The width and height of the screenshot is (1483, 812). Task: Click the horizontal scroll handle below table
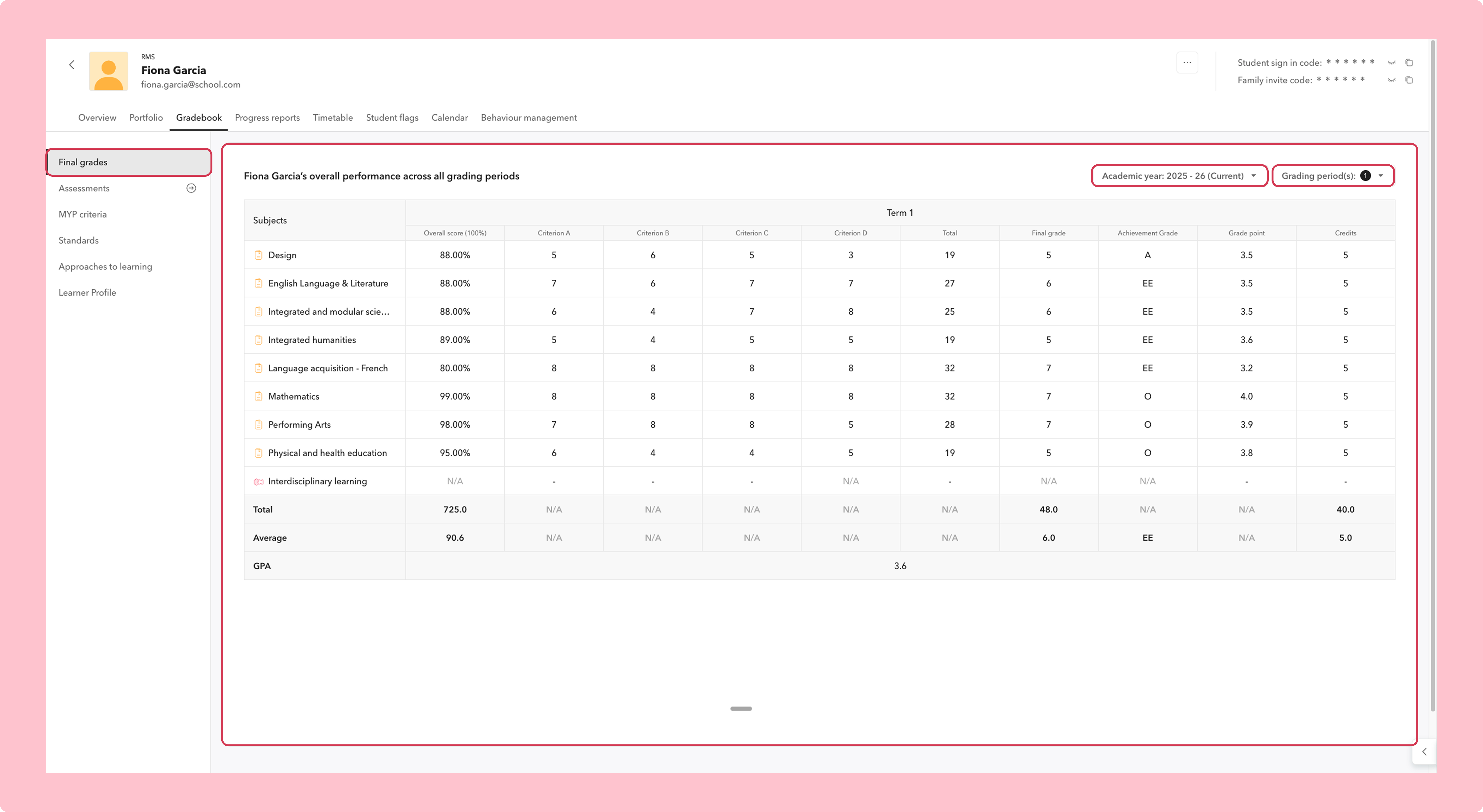pyautogui.click(x=741, y=708)
